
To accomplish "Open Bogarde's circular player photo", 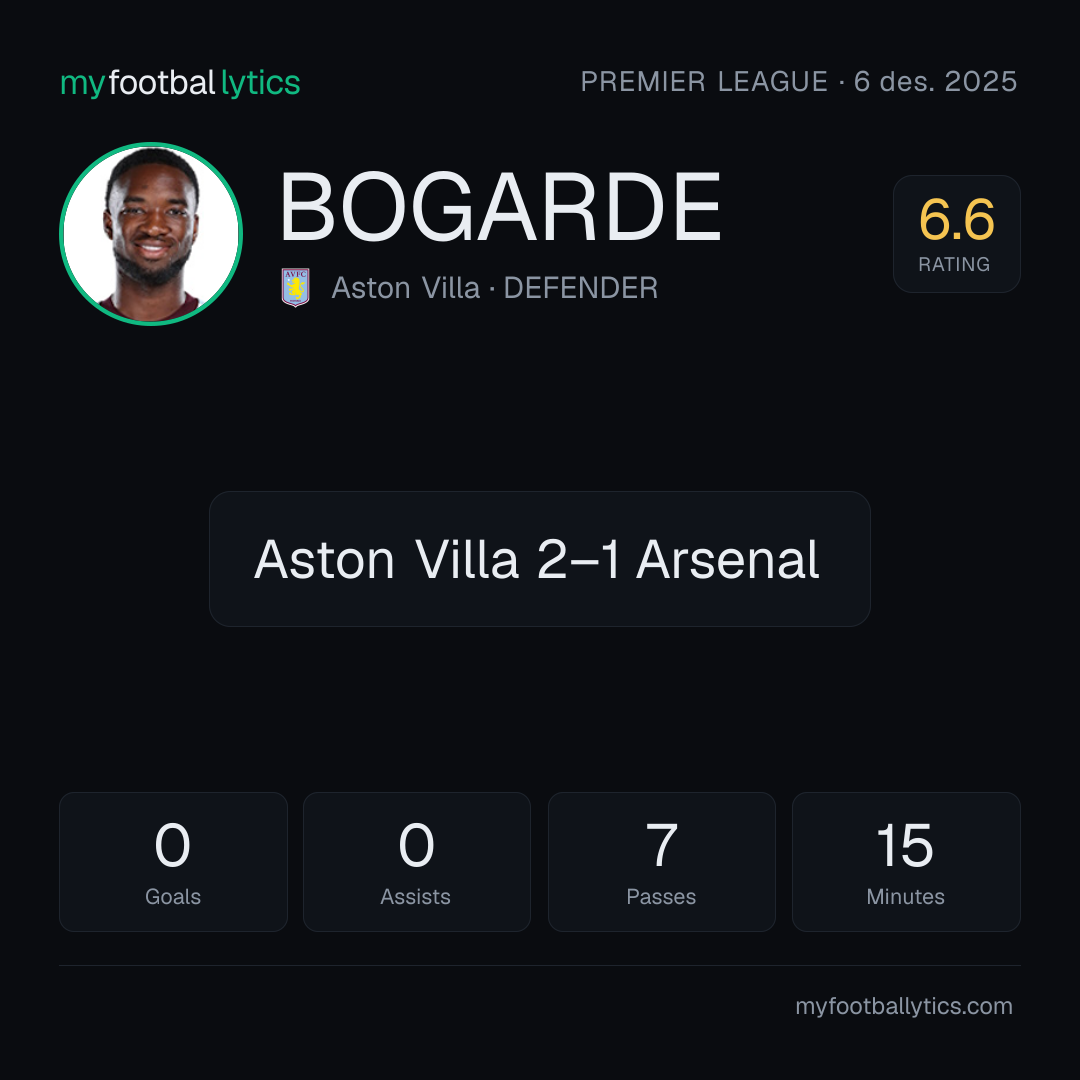I will 151,234.
